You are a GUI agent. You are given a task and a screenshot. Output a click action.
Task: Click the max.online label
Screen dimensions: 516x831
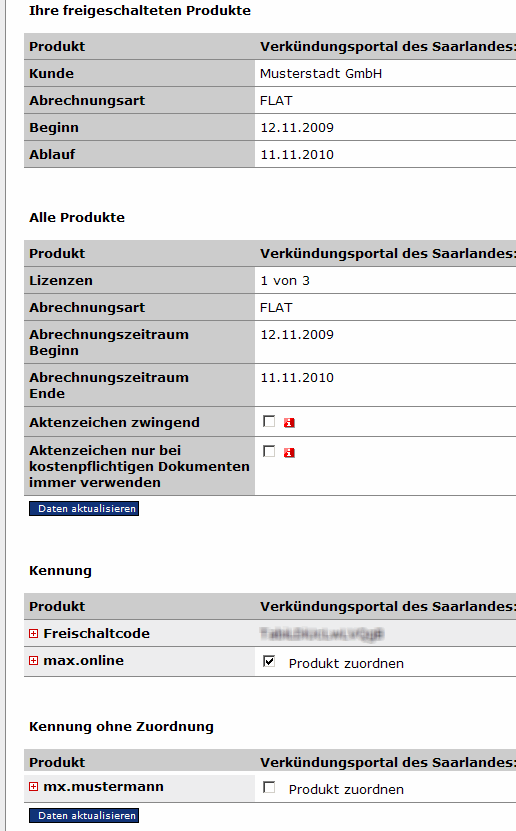point(84,660)
